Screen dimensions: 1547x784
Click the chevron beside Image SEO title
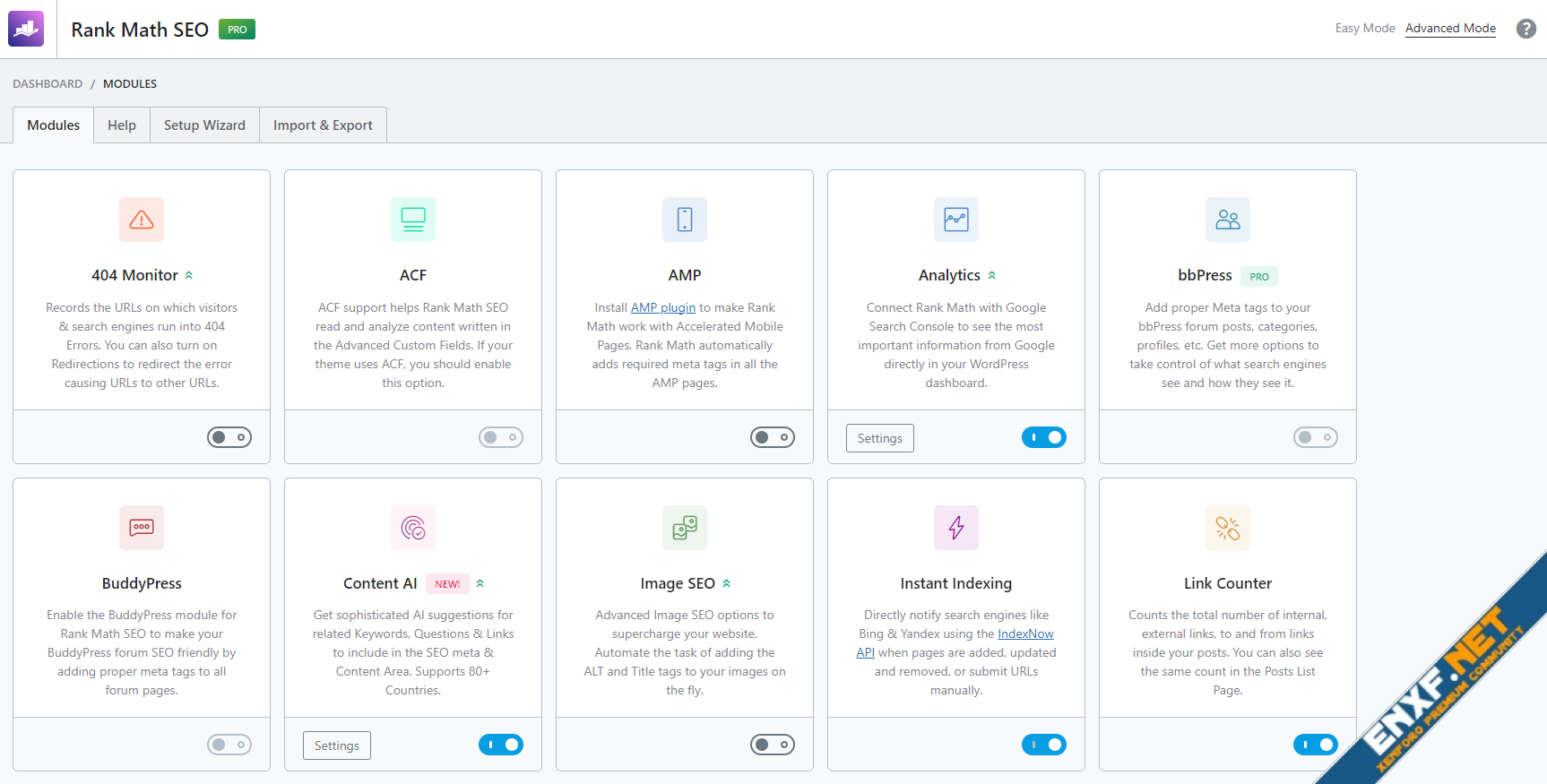pos(727,583)
